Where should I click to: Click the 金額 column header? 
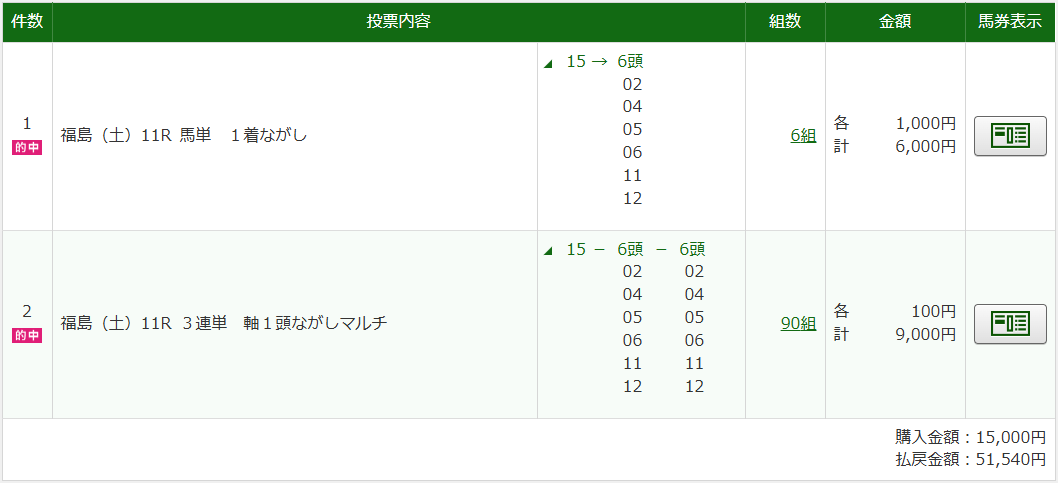tap(895, 22)
